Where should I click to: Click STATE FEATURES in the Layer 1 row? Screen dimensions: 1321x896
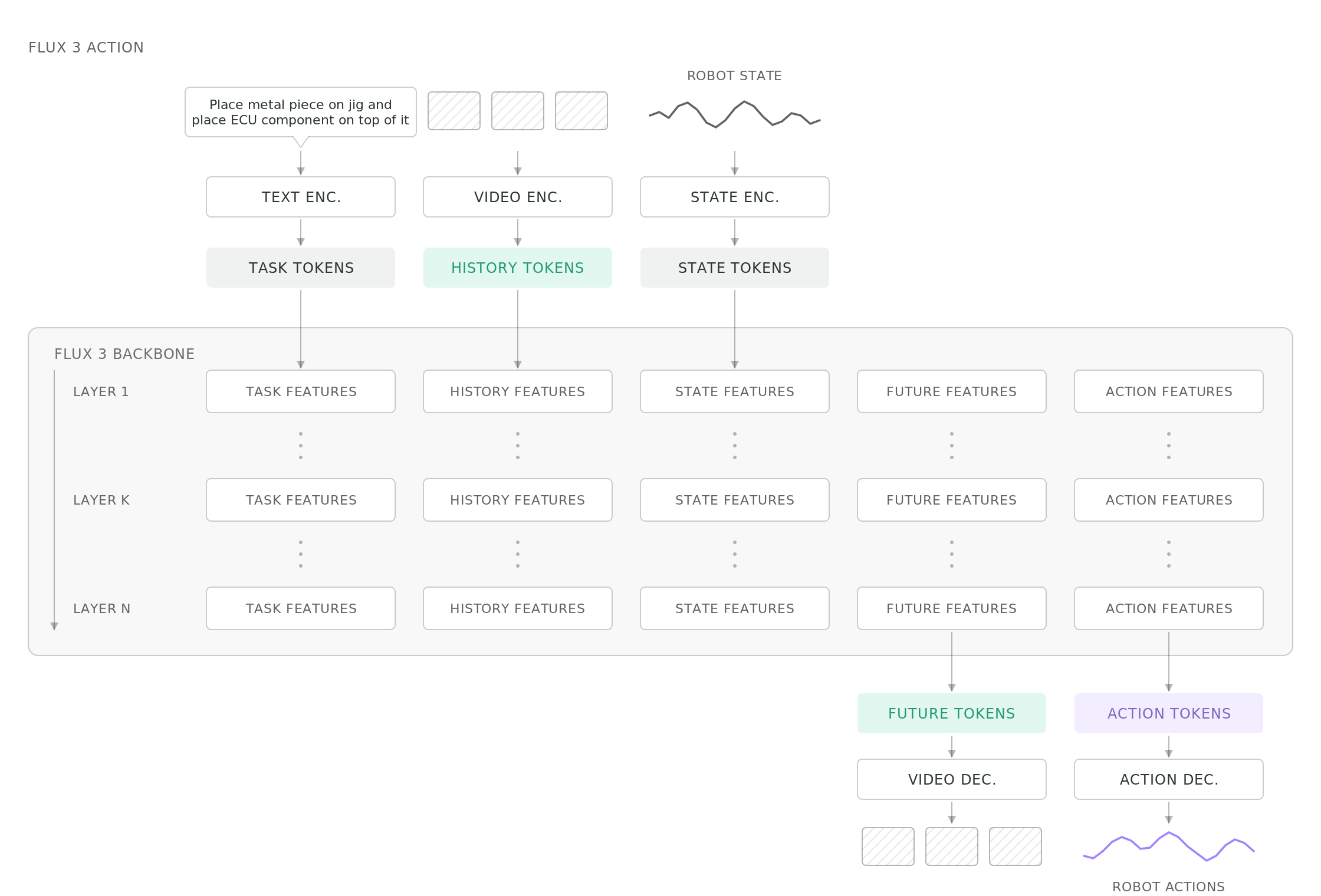pos(735,391)
